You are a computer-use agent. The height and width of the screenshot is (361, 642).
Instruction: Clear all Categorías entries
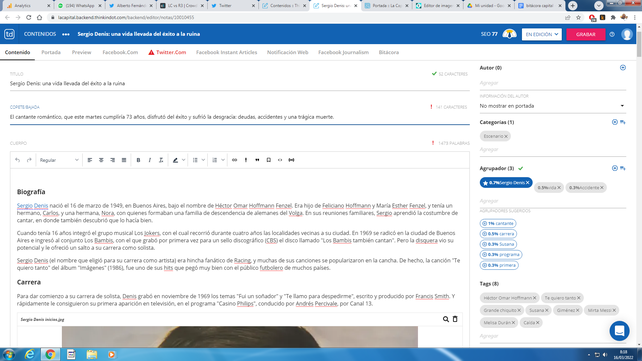tap(615, 122)
